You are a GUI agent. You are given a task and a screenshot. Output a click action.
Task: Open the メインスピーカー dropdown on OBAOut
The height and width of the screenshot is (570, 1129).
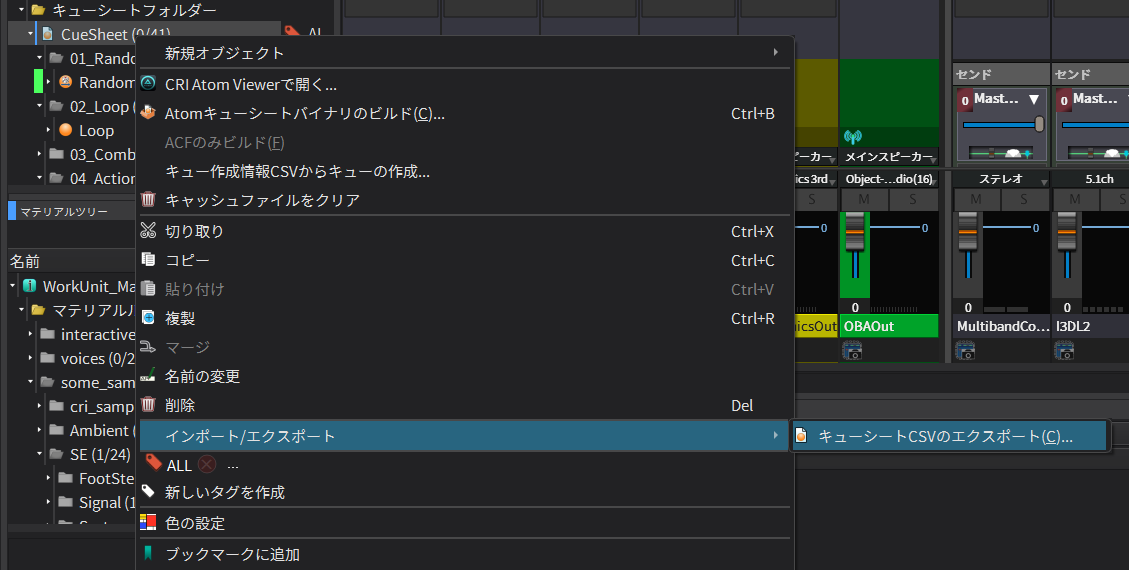[x=889, y=157]
